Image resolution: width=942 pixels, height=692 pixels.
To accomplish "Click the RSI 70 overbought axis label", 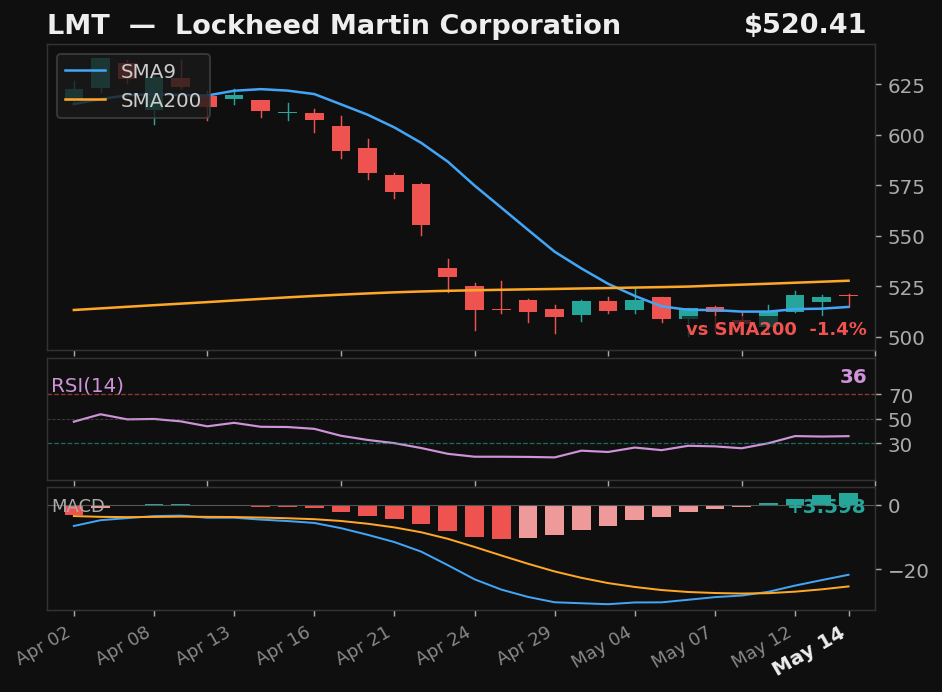I will click(x=901, y=396).
